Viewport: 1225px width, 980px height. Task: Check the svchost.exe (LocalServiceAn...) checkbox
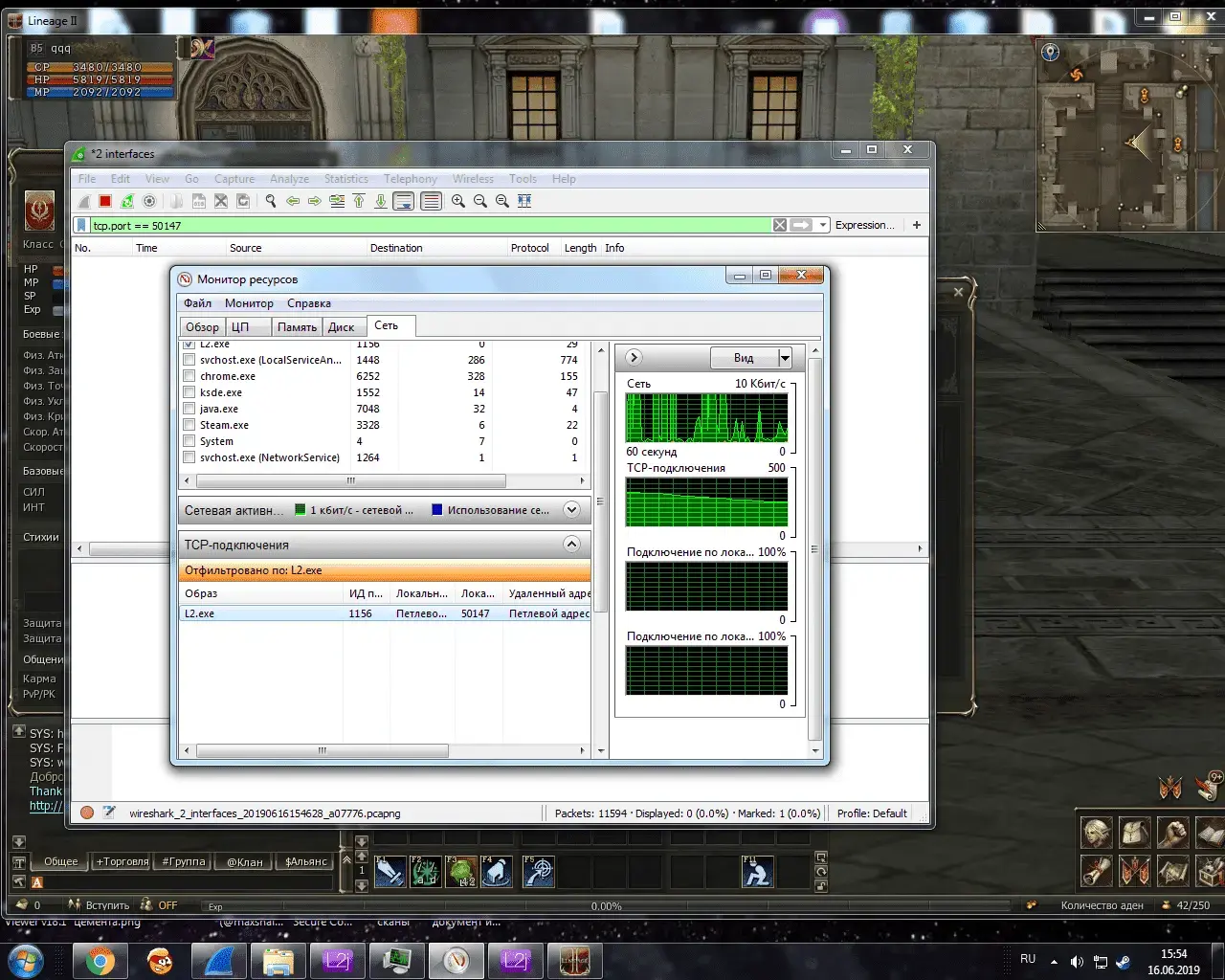[x=189, y=360]
